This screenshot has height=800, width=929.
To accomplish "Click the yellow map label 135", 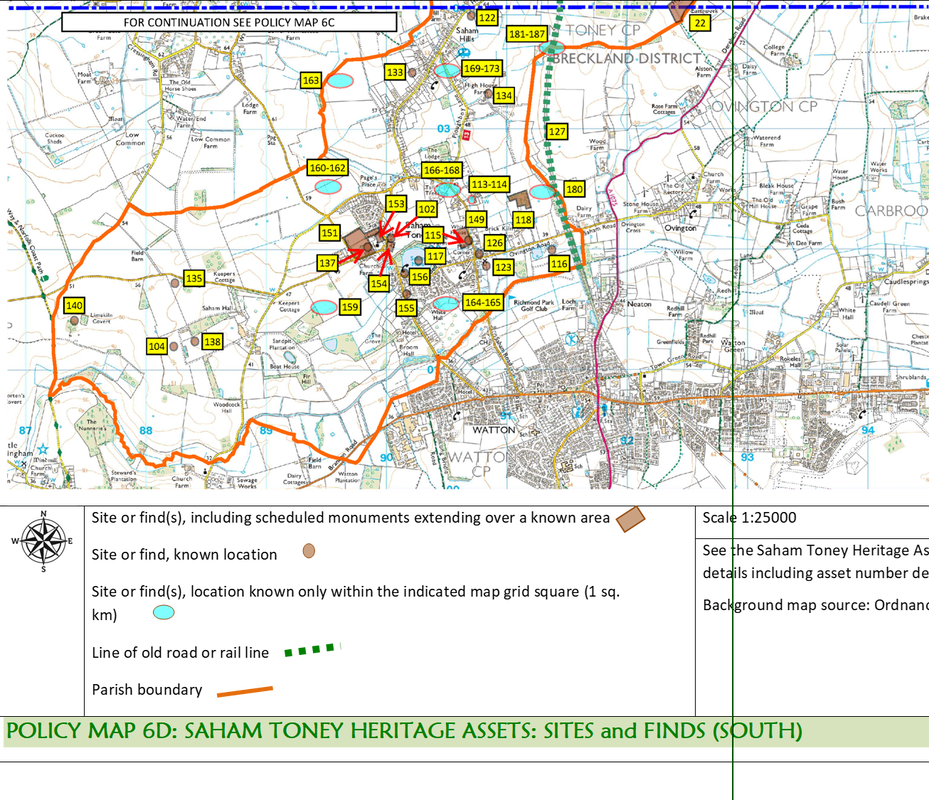I will (x=194, y=278).
